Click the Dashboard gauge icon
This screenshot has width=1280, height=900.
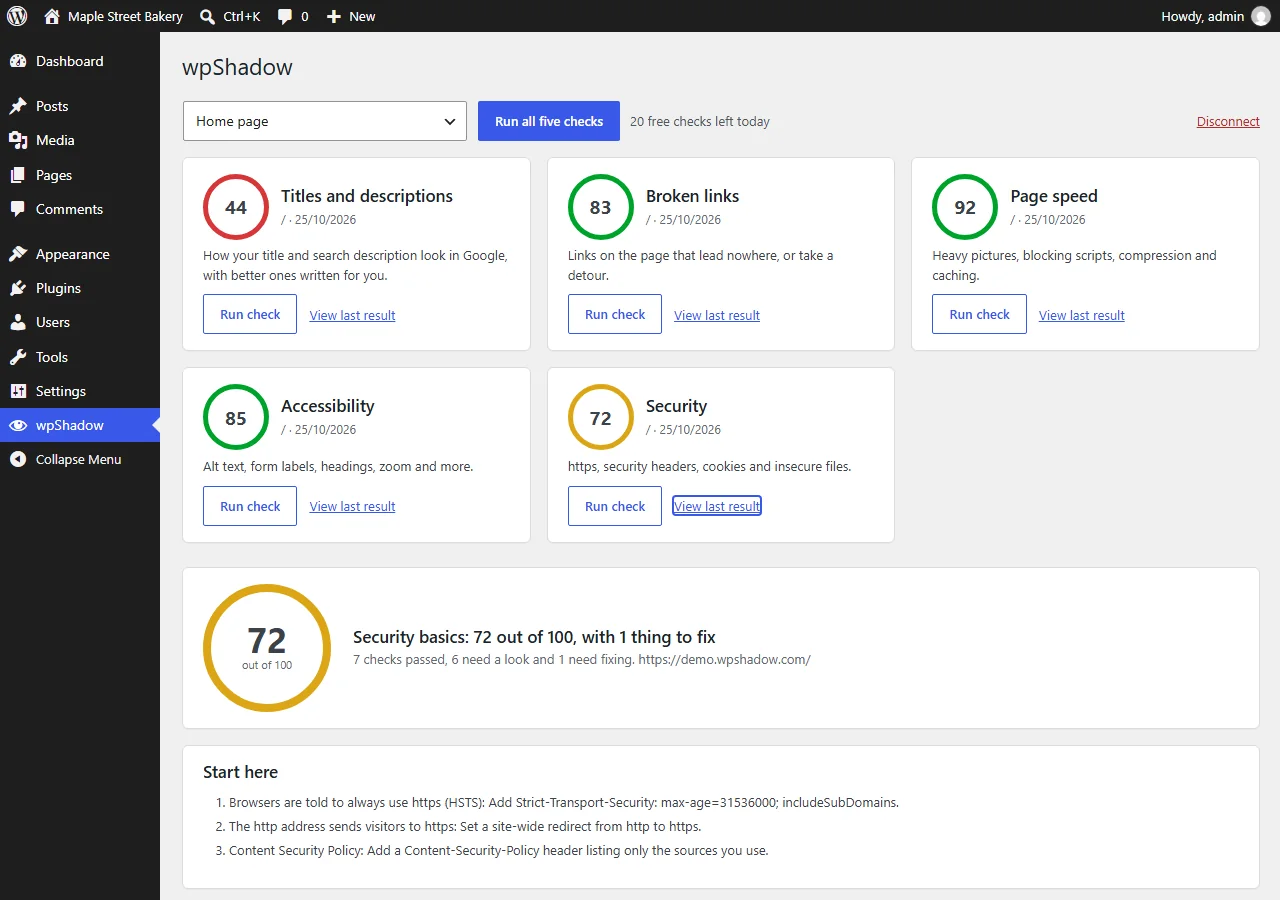(x=18, y=61)
